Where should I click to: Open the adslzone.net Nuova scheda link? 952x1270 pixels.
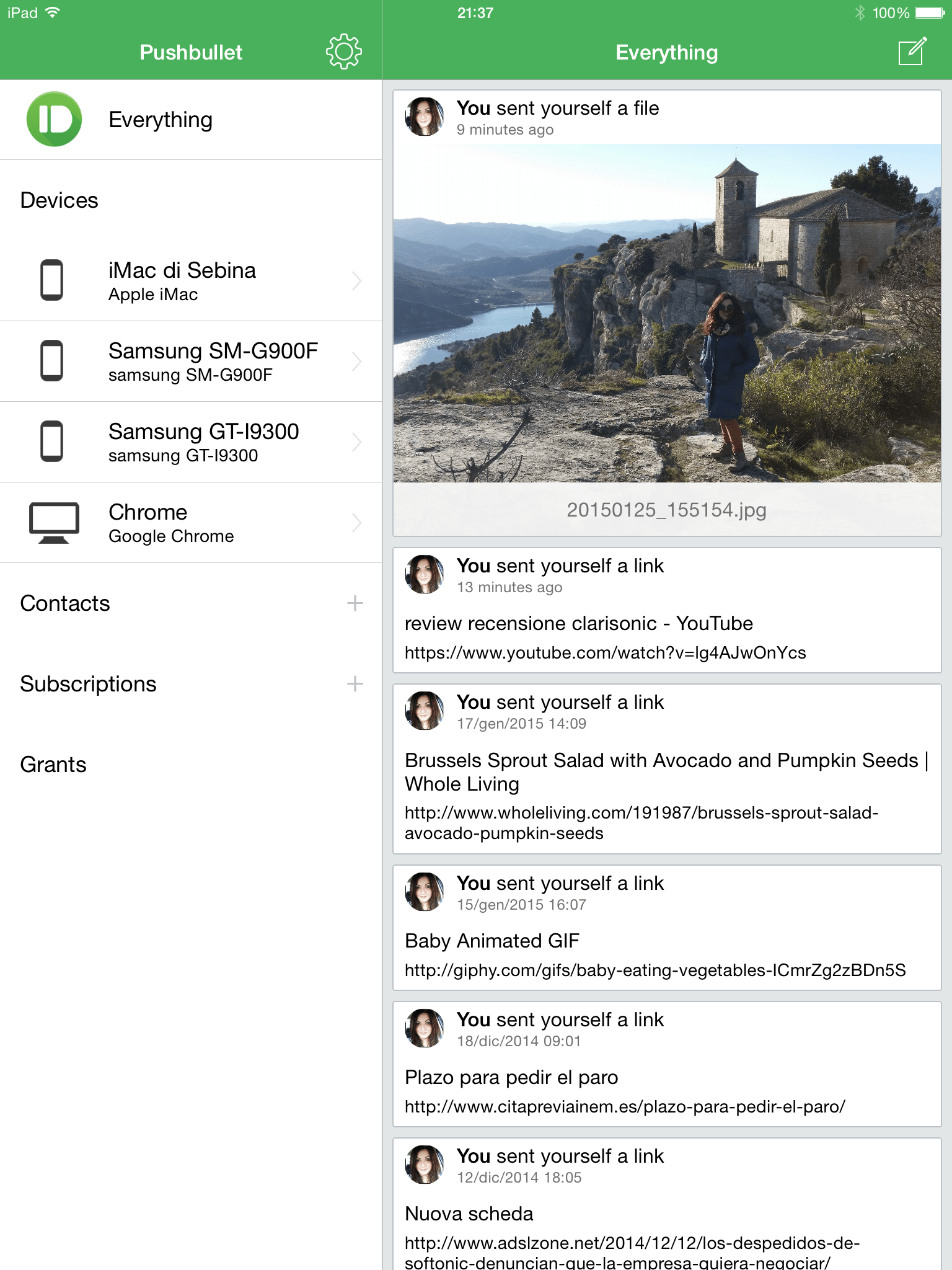click(632, 1253)
